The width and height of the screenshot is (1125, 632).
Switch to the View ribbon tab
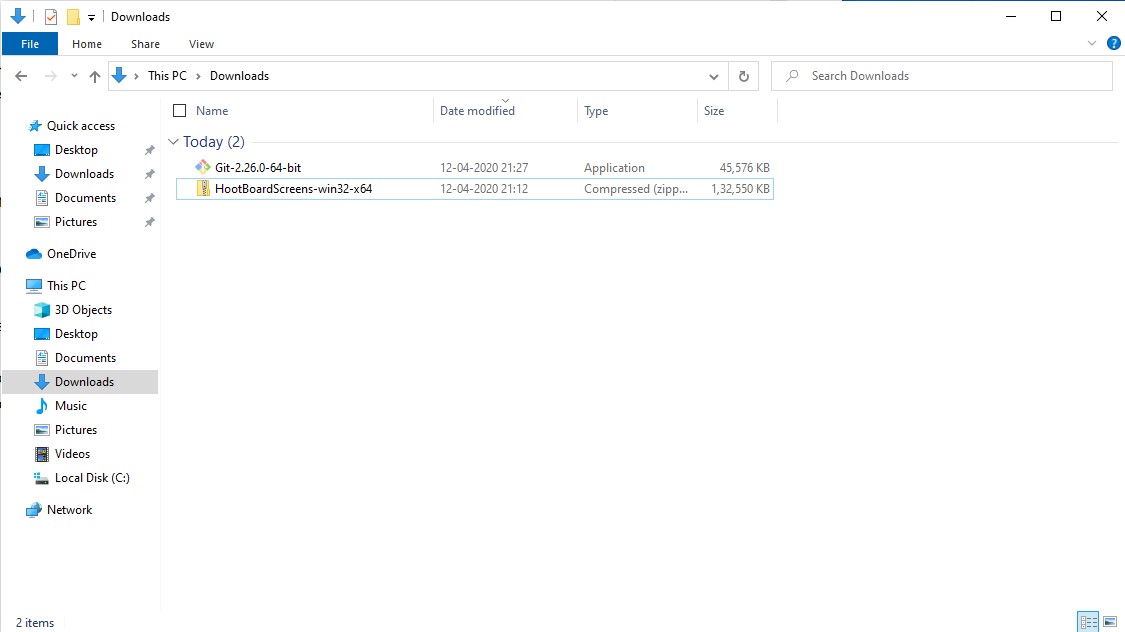click(x=201, y=44)
